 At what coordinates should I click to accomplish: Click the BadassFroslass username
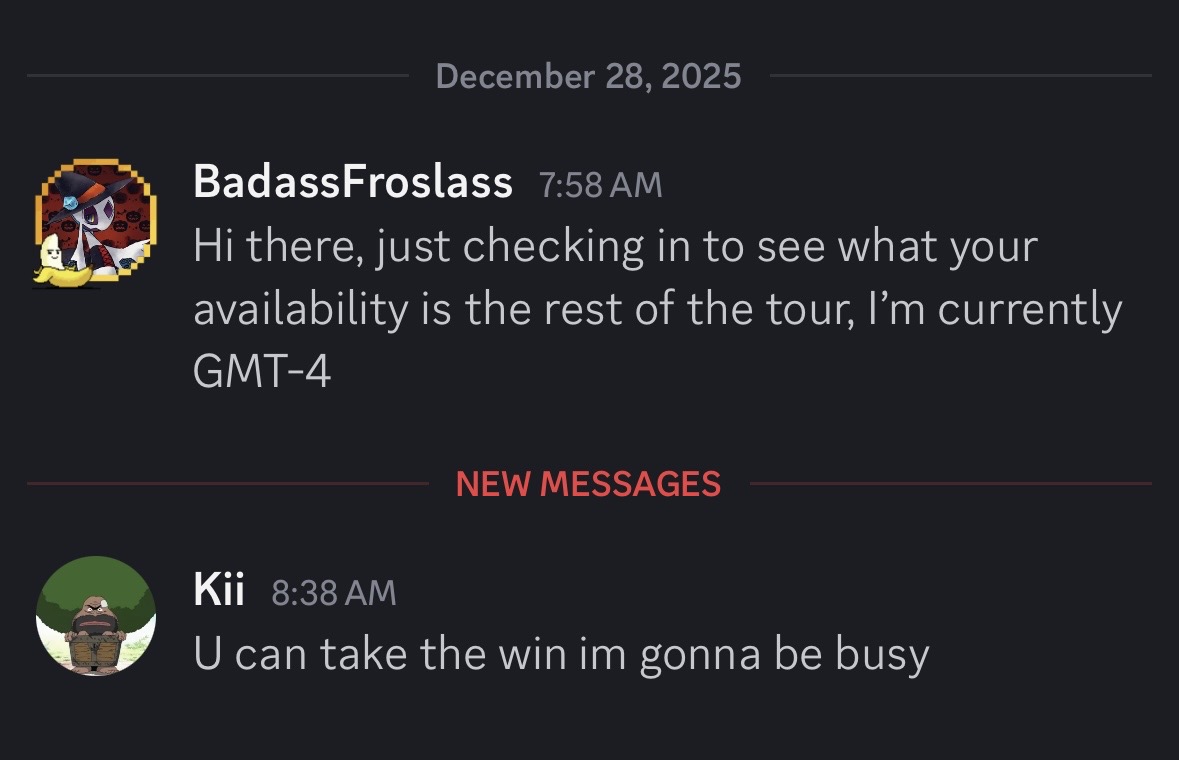pos(352,182)
